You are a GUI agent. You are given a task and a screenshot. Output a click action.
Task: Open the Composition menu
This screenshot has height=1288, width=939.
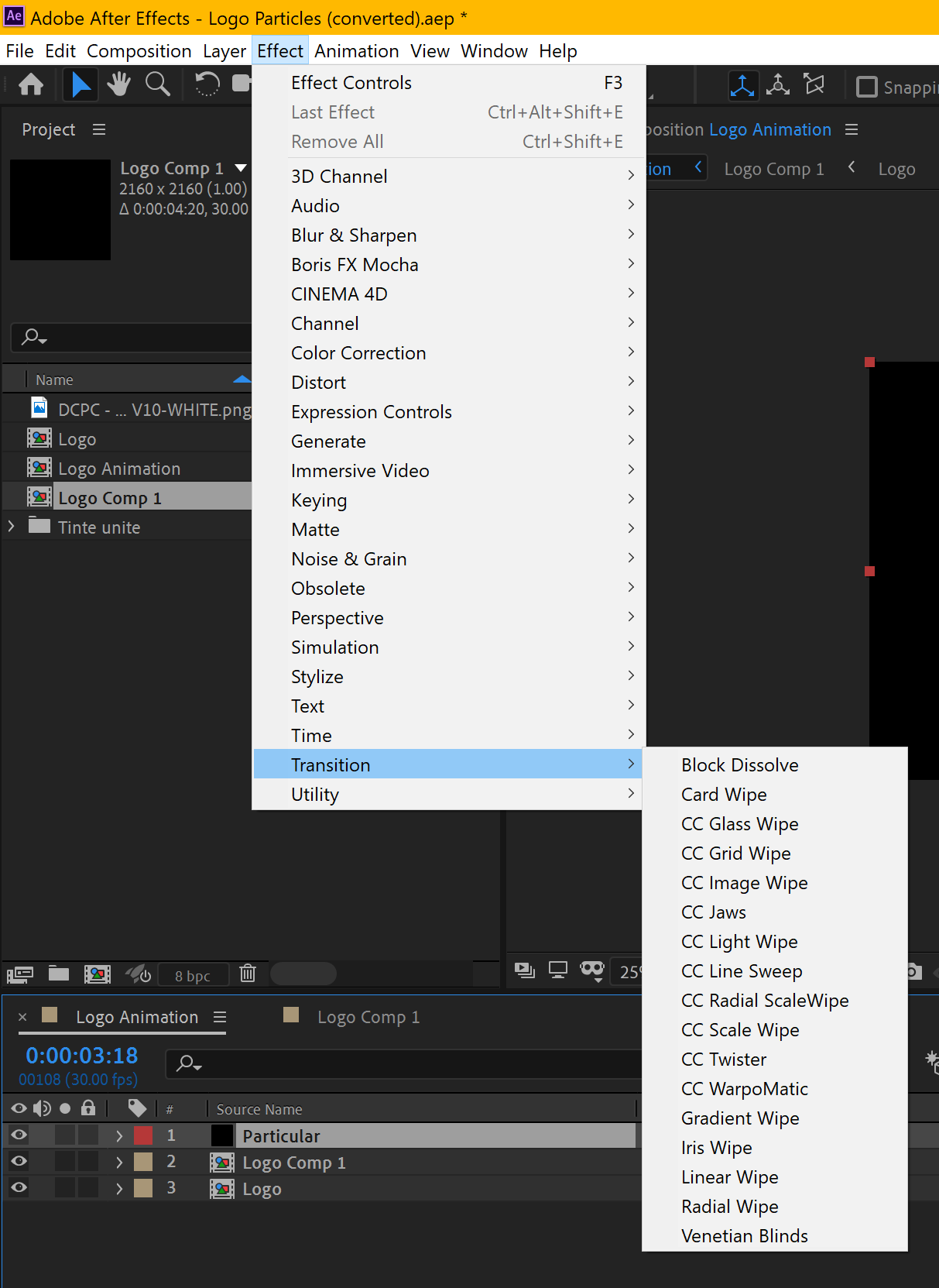click(139, 51)
